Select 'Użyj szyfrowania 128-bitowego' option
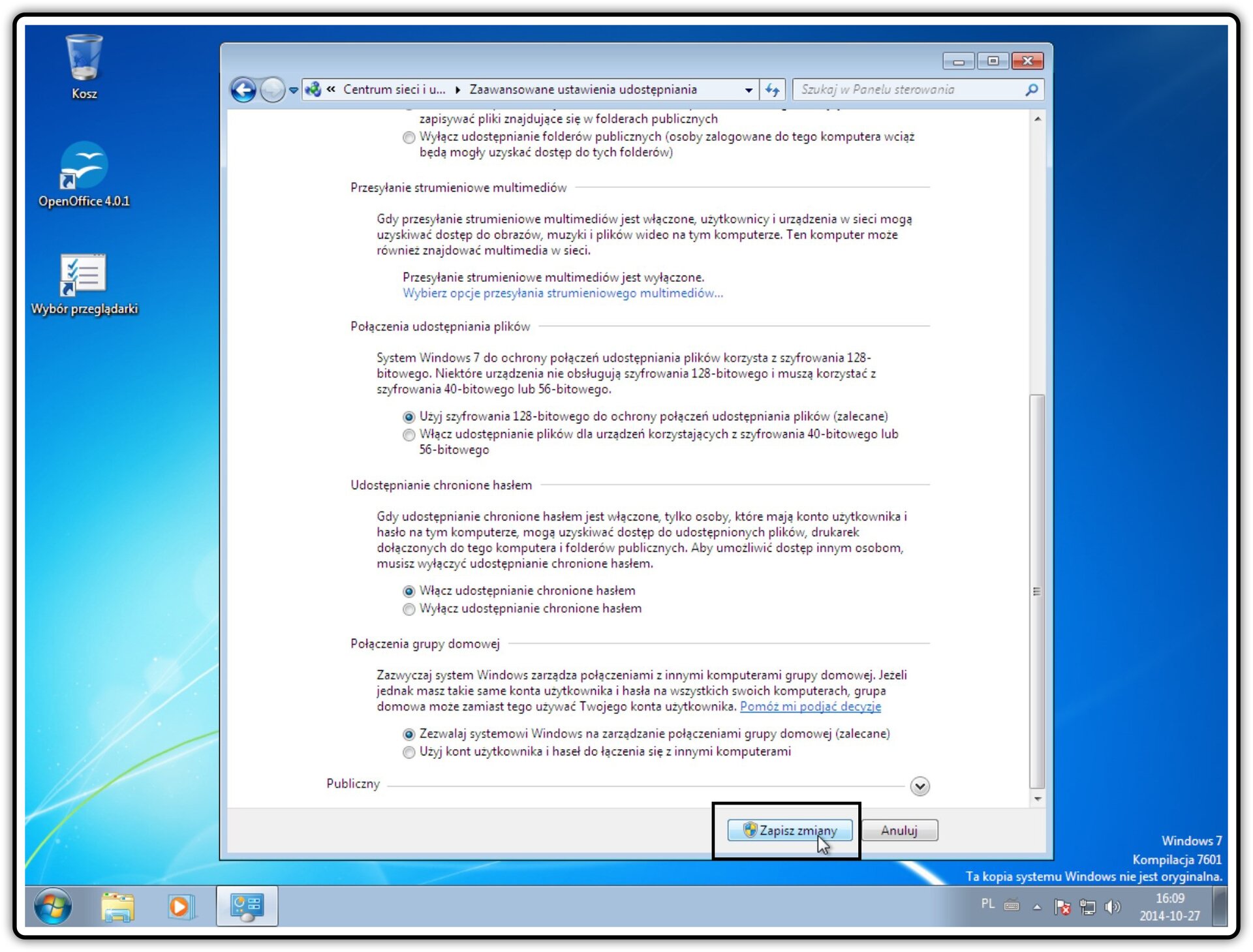 (x=409, y=417)
